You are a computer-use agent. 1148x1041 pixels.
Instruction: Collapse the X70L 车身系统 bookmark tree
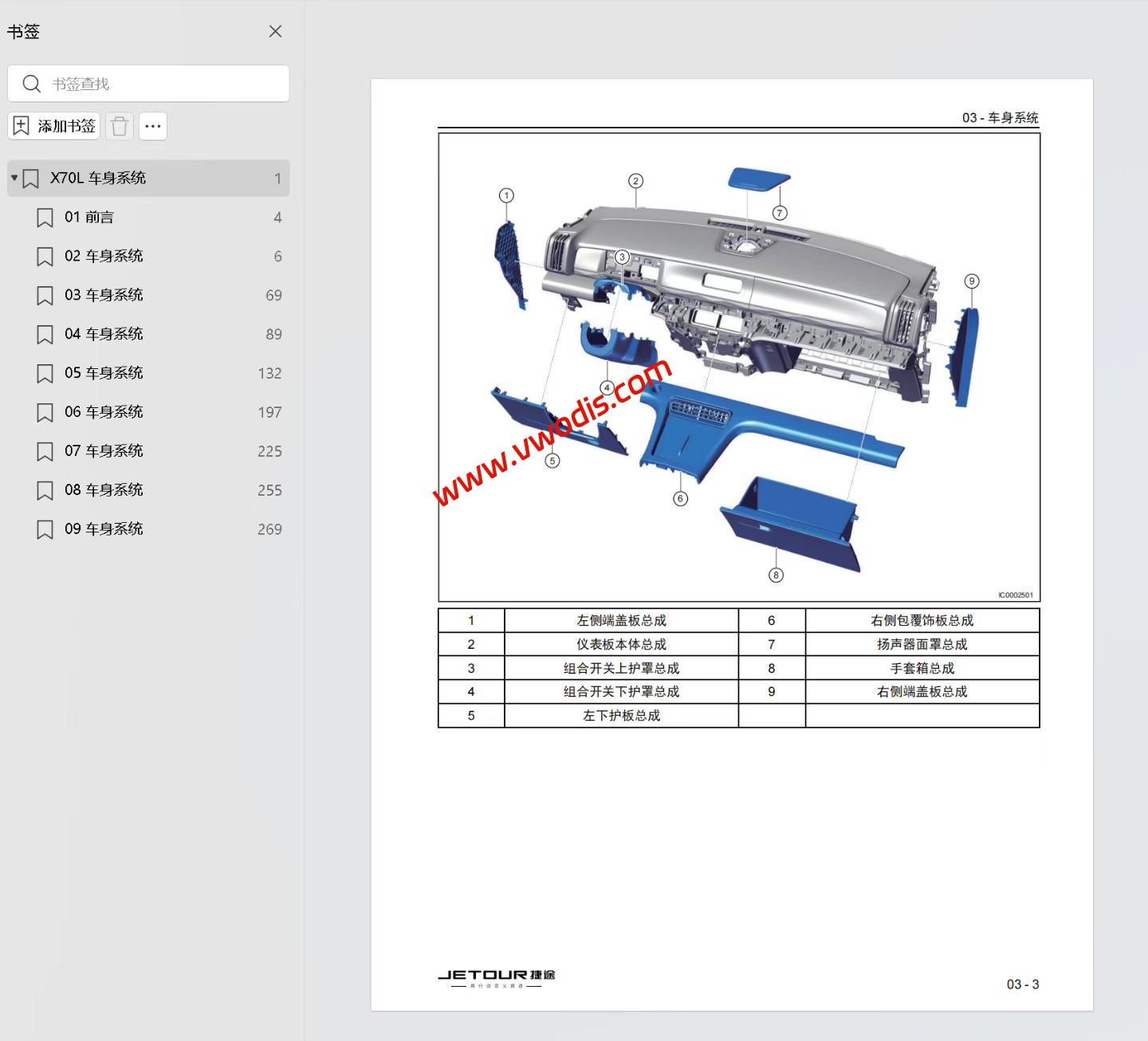[13, 178]
